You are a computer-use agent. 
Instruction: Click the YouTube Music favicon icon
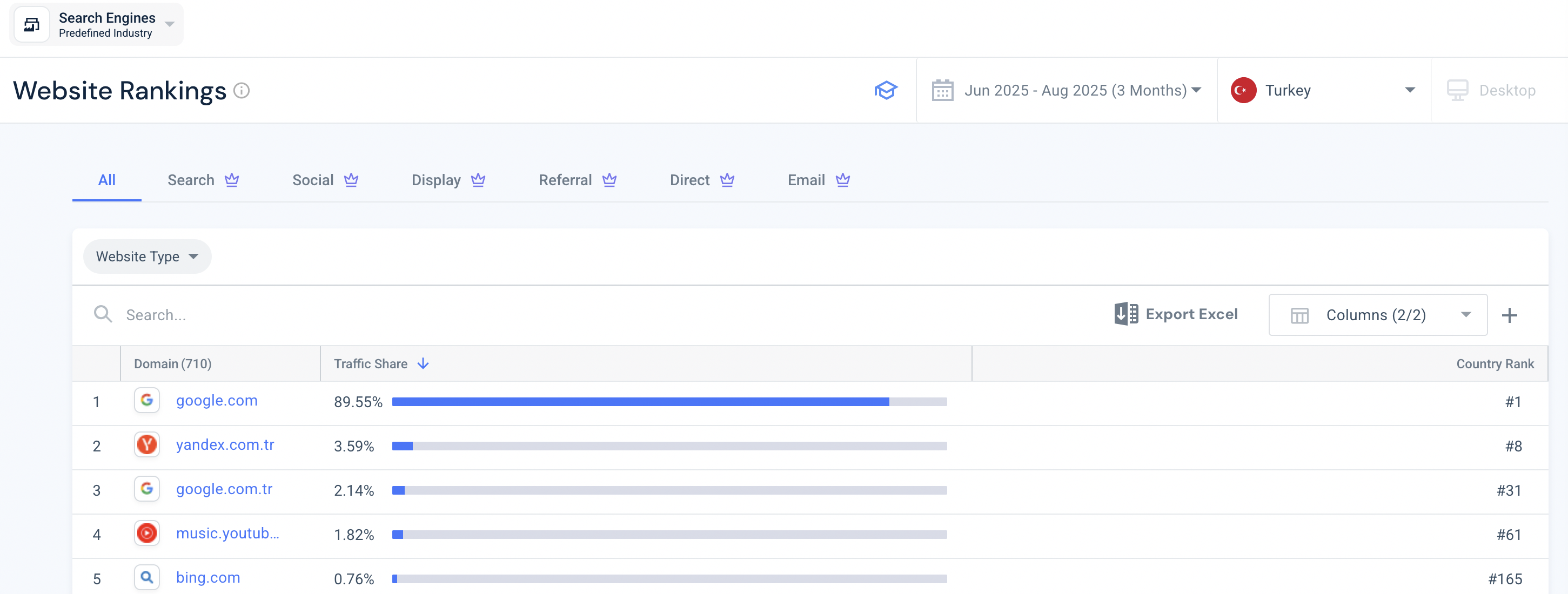[146, 533]
